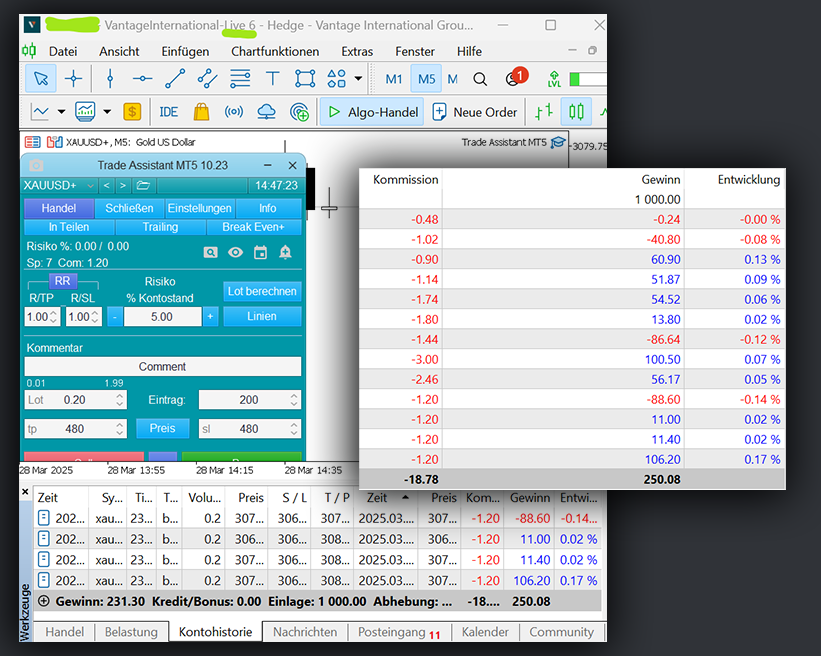The width and height of the screenshot is (821, 656).
Task: Toggle the RR mode button
Action: pyautogui.click(x=62, y=281)
